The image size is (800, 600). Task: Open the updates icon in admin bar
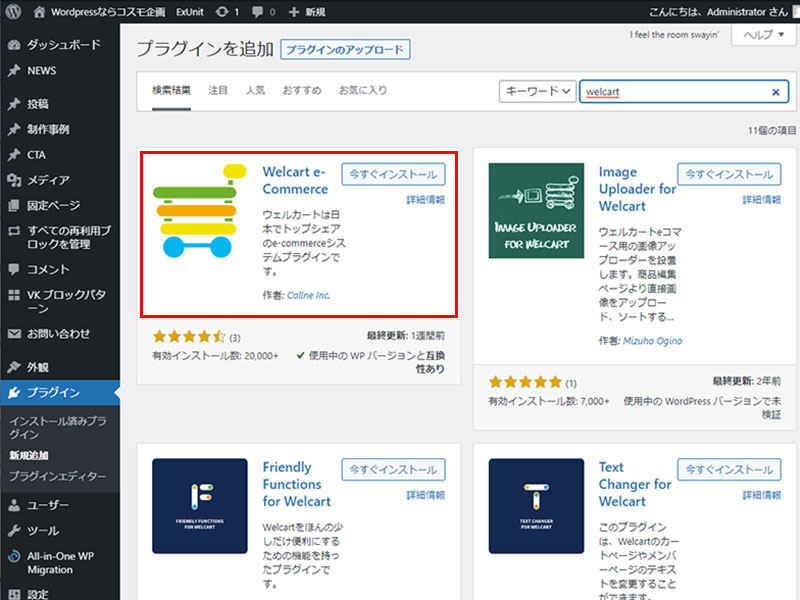pyautogui.click(x=222, y=12)
